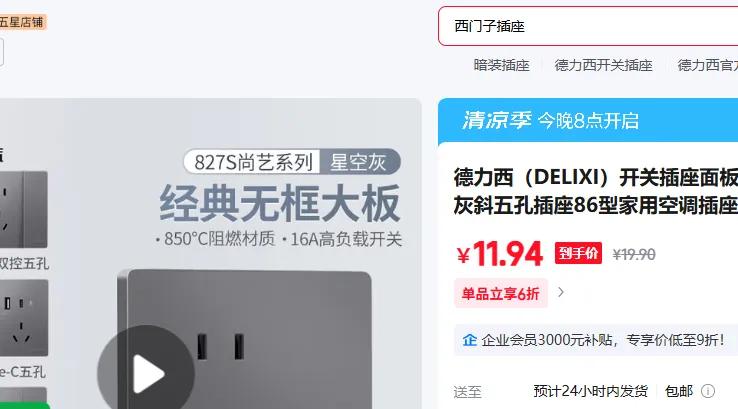Click the shipping info circle icon

[708, 391]
